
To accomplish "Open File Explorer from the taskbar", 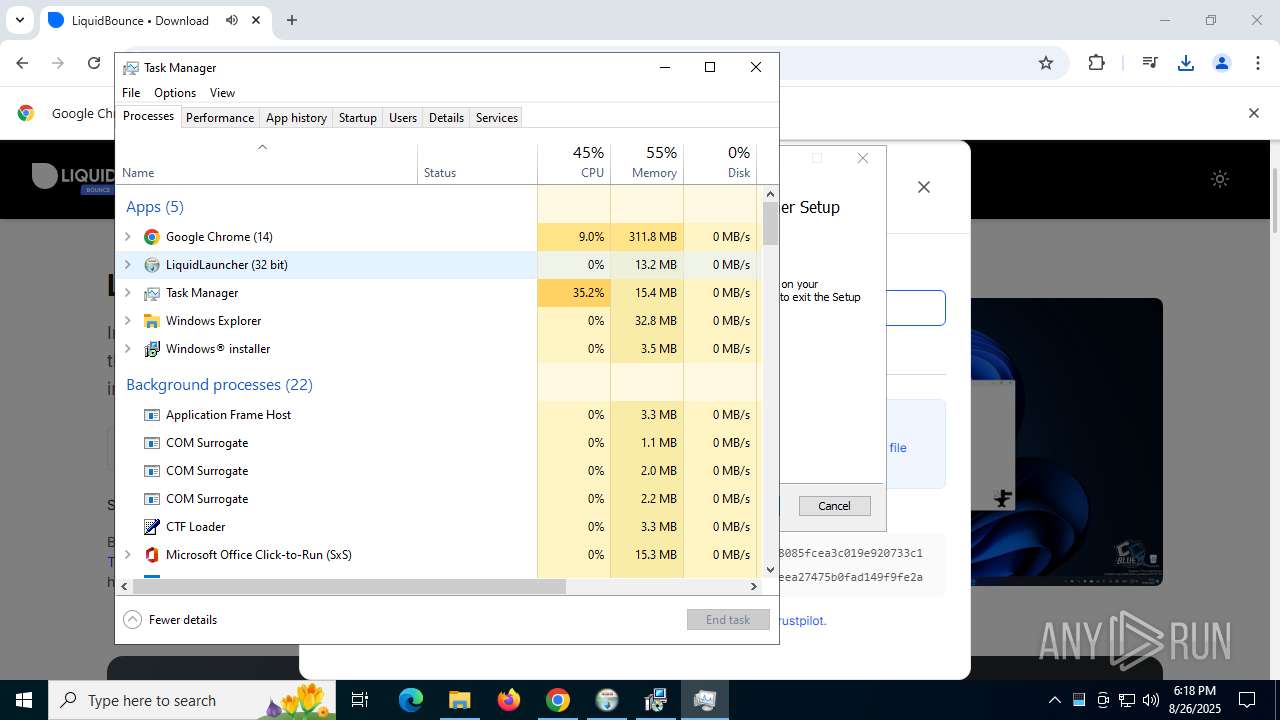I will [x=459, y=700].
